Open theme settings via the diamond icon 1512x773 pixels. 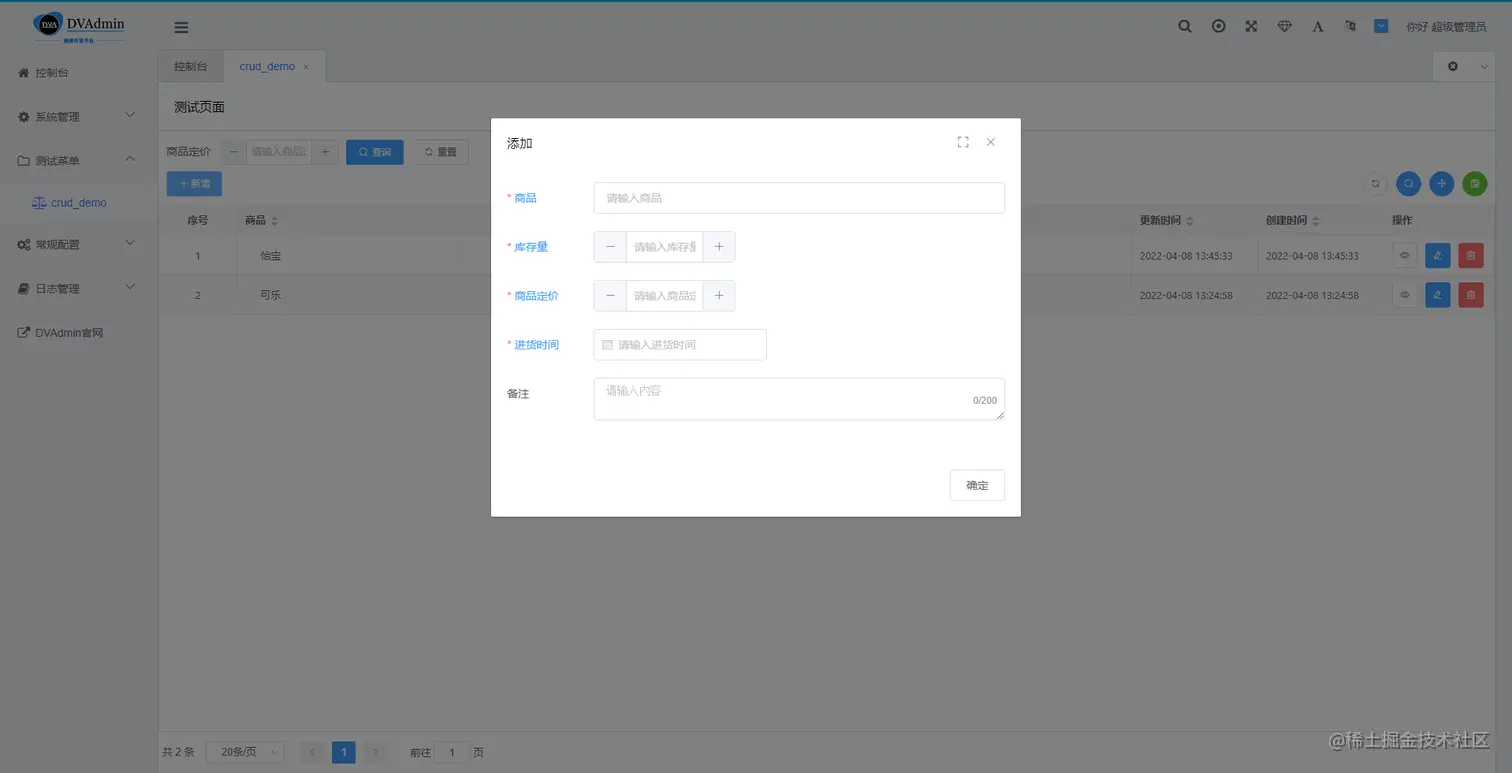pos(1284,26)
